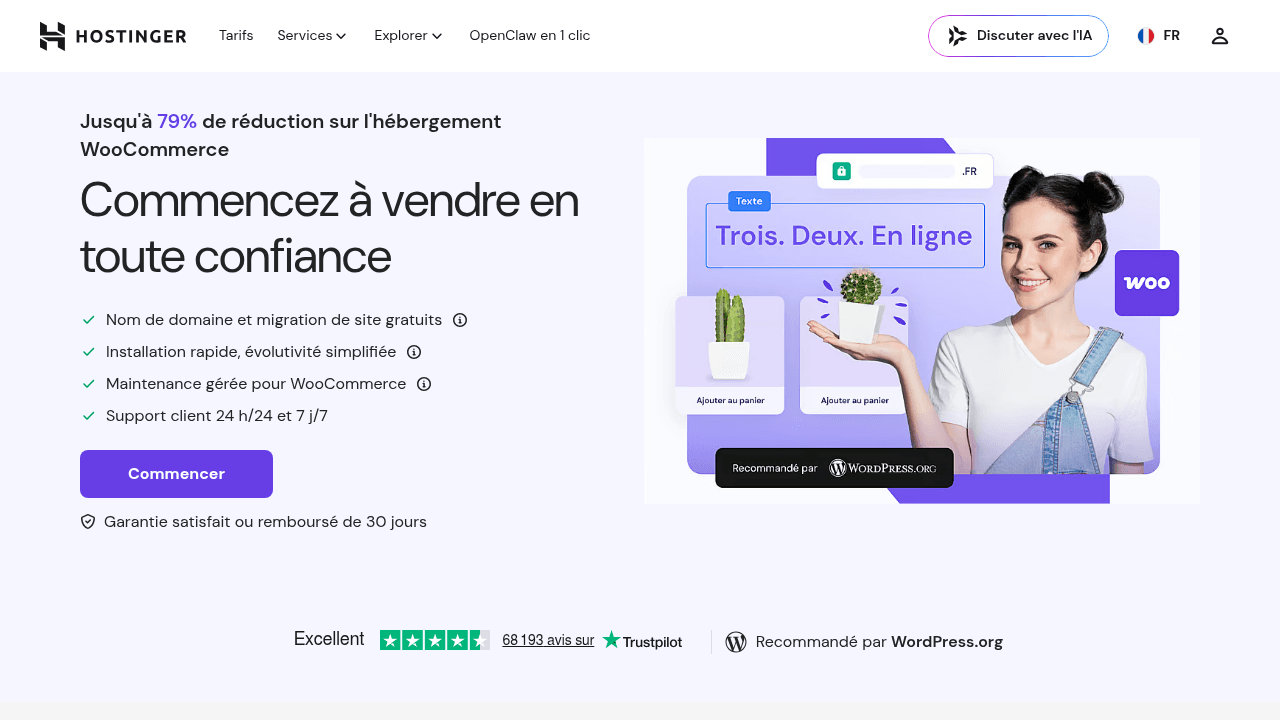Click the left Ajouter au panier card
This screenshot has height=720, width=1280.
tap(730, 355)
